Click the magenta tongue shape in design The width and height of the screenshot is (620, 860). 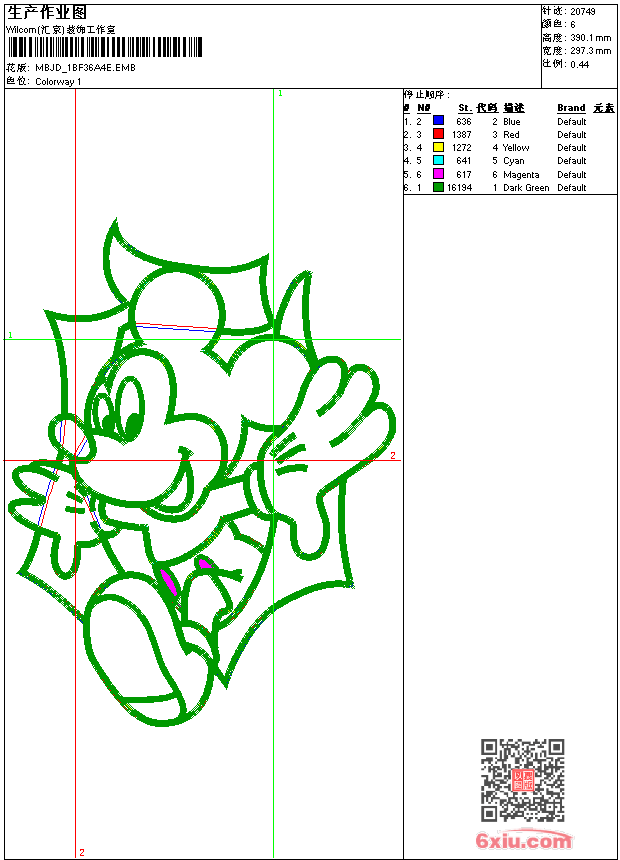pos(169,582)
